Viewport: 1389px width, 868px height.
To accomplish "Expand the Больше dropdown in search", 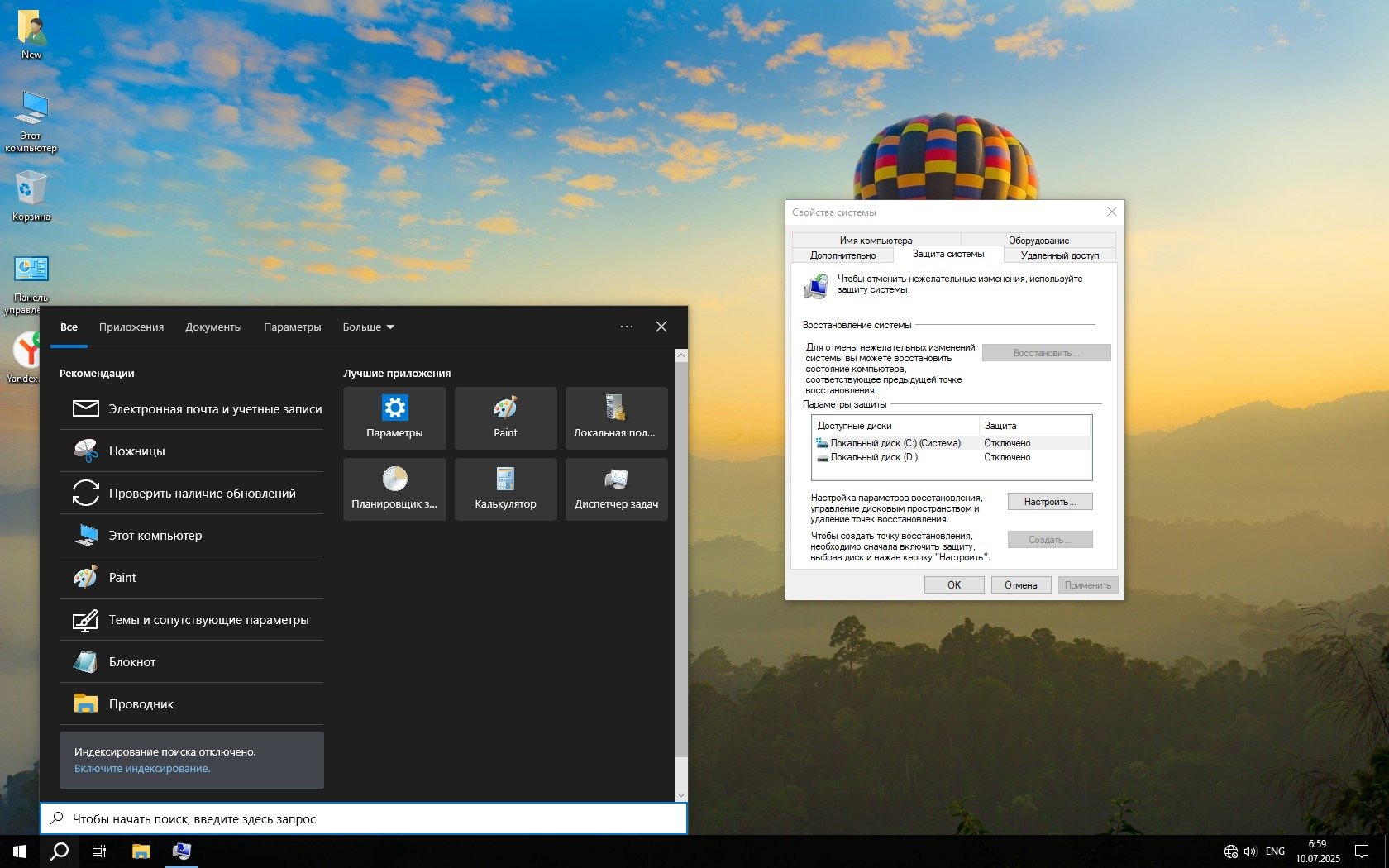I will (368, 327).
